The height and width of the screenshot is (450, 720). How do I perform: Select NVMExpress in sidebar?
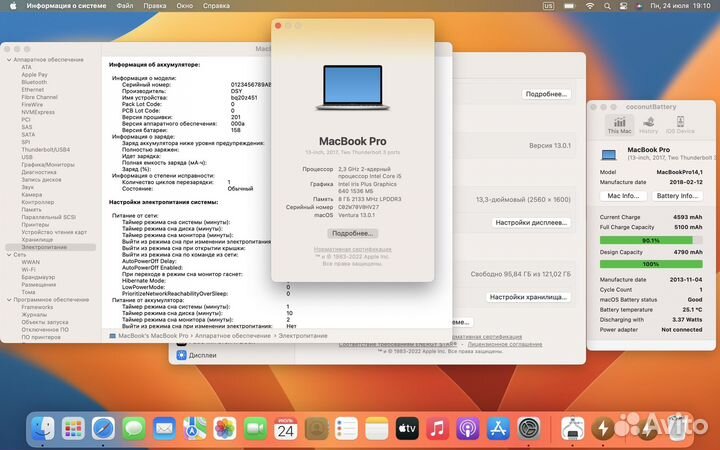click(38, 112)
